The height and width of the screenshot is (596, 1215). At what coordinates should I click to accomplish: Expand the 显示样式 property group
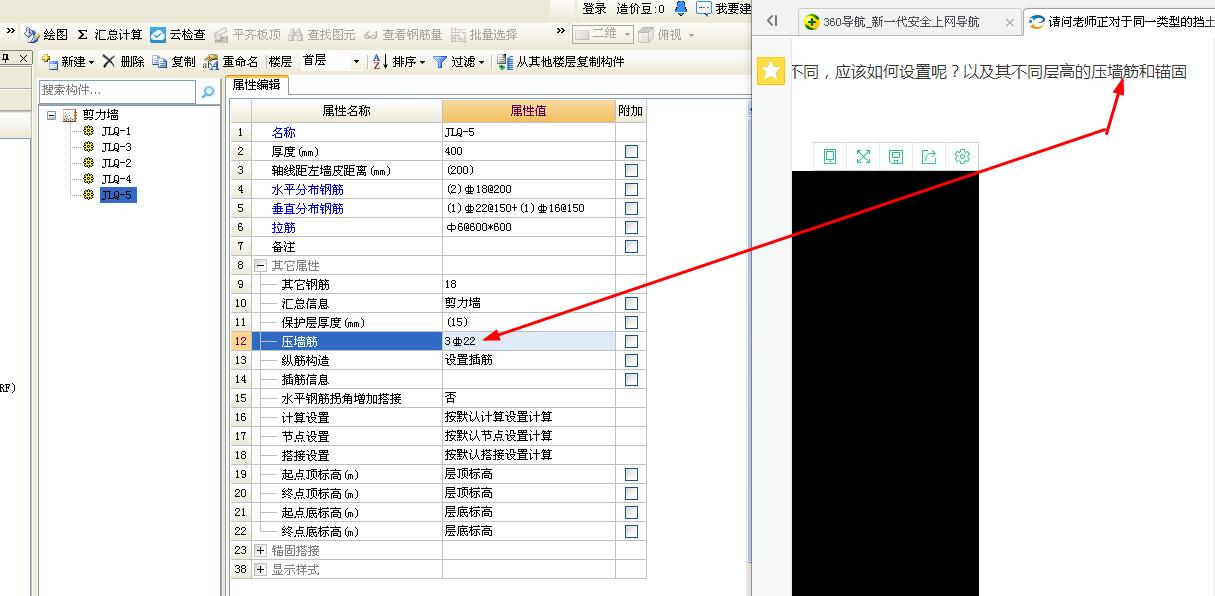261,569
